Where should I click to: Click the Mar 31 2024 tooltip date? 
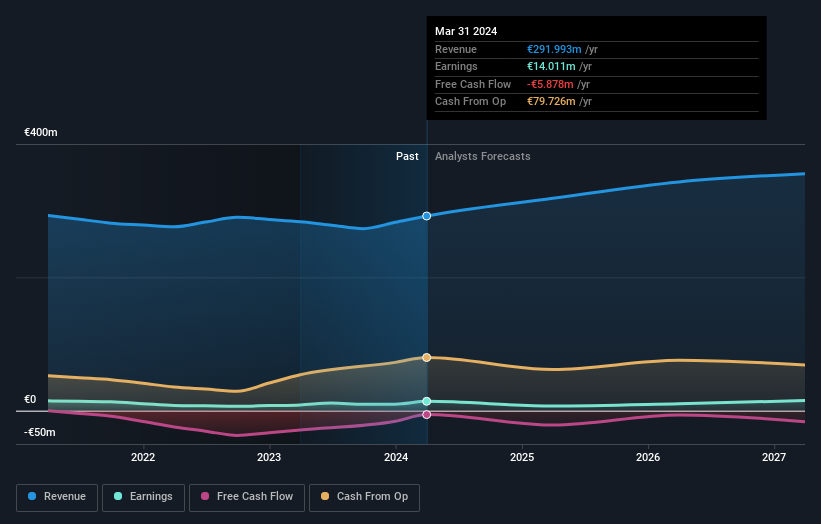[x=466, y=31]
